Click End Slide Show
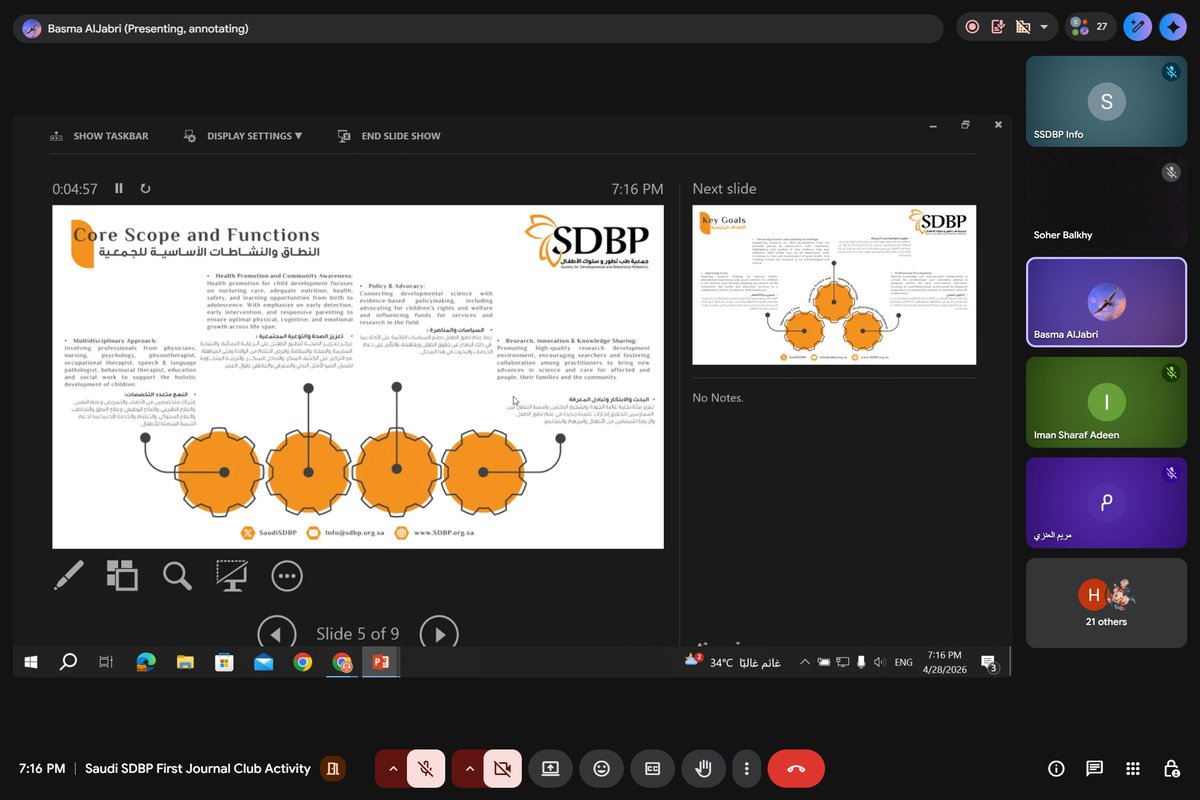 tap(389, 136)
